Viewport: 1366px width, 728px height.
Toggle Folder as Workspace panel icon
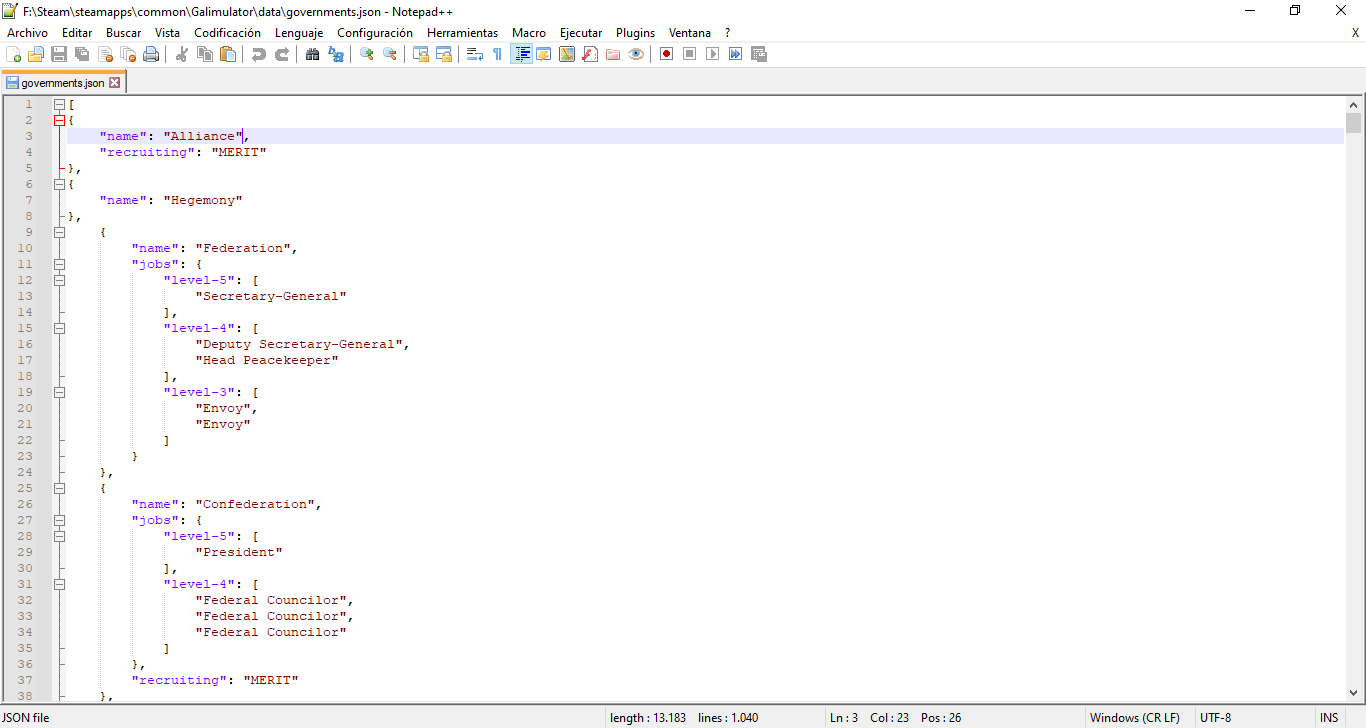613,54
